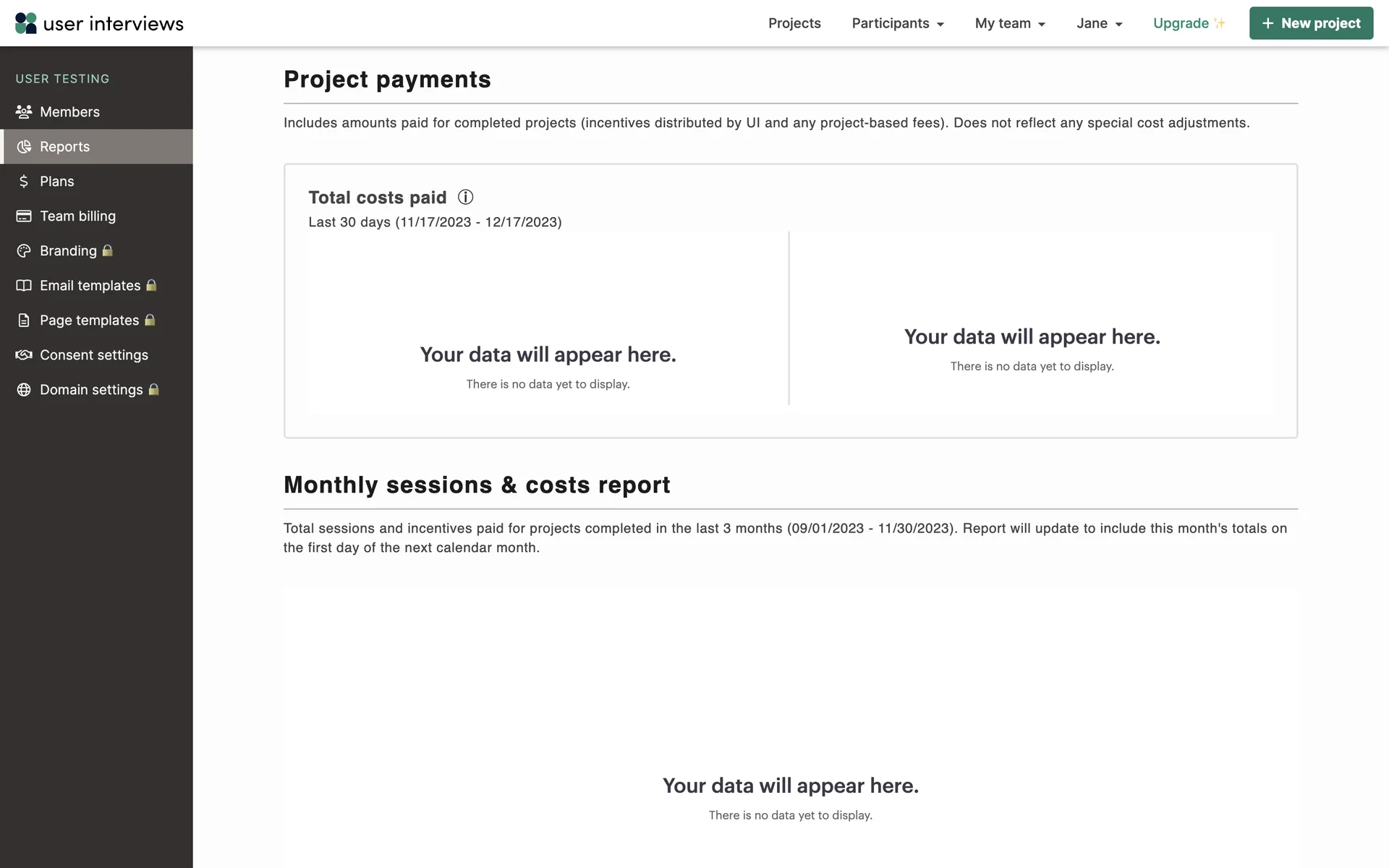
Task: Click the New project button
Action: coord(1310,23)
